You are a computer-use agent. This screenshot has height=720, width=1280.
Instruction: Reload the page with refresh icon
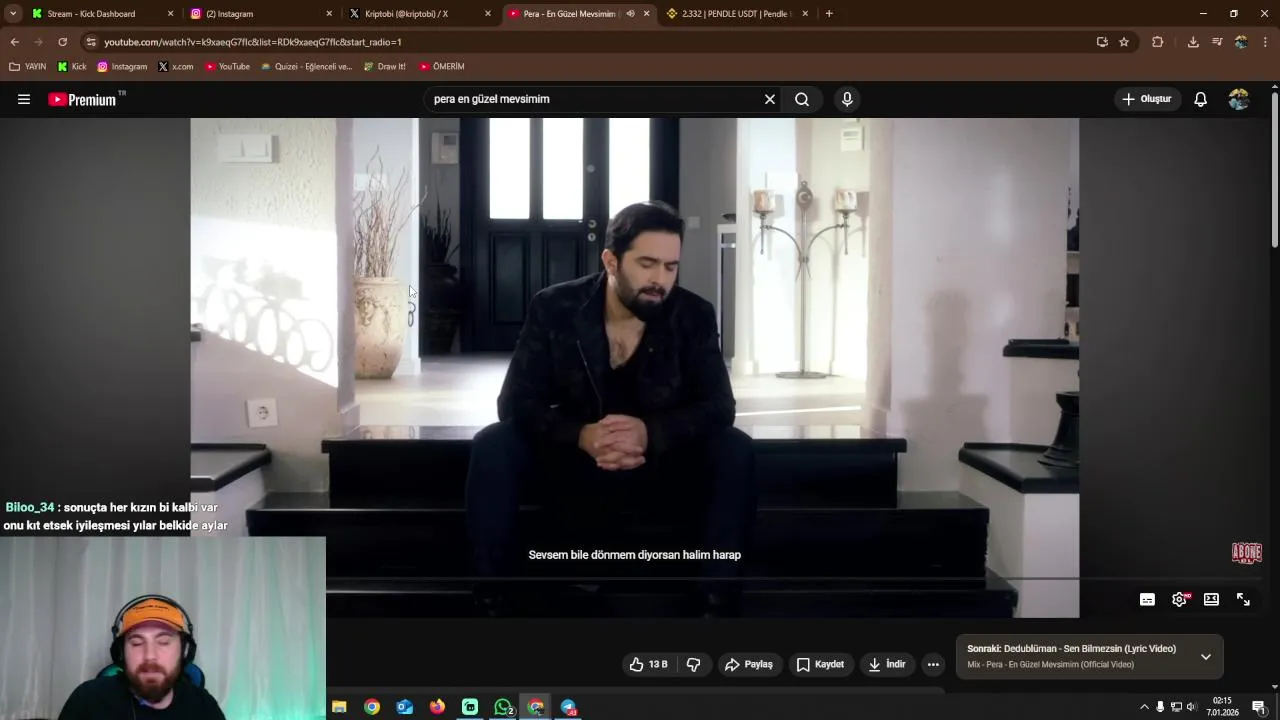[62, 42]
